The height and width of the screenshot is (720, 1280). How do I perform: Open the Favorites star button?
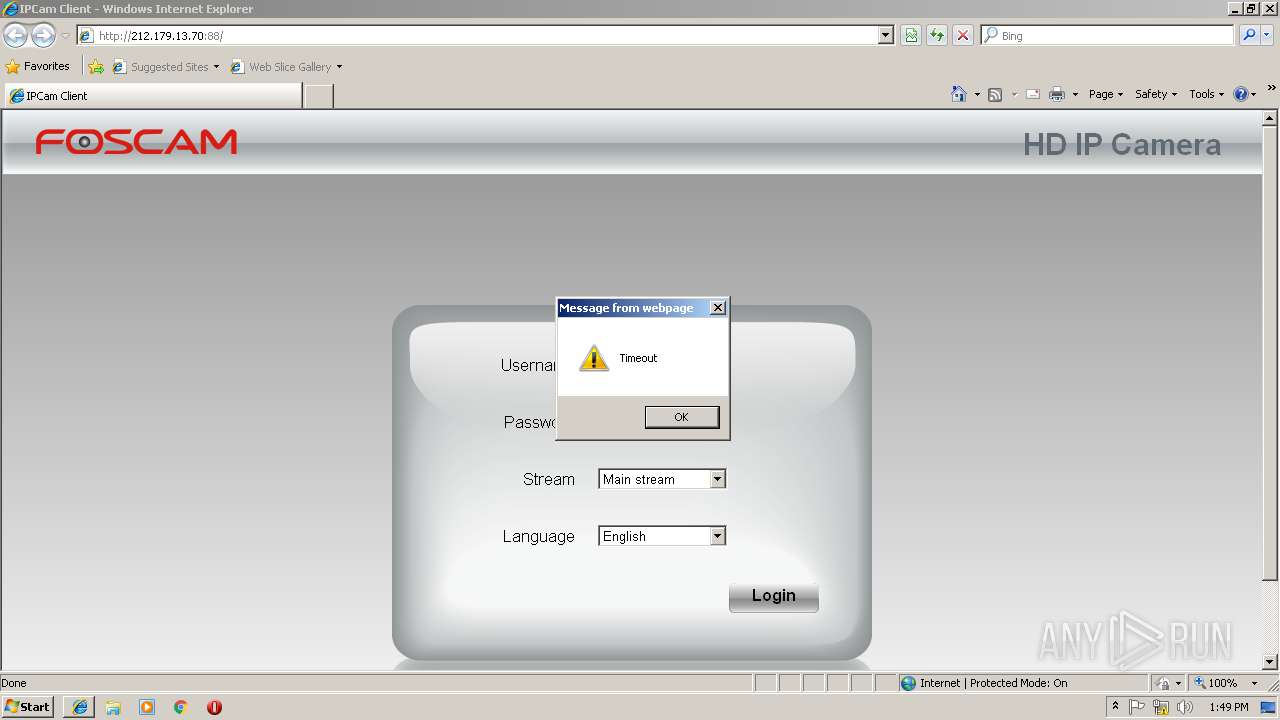[38, 67]
